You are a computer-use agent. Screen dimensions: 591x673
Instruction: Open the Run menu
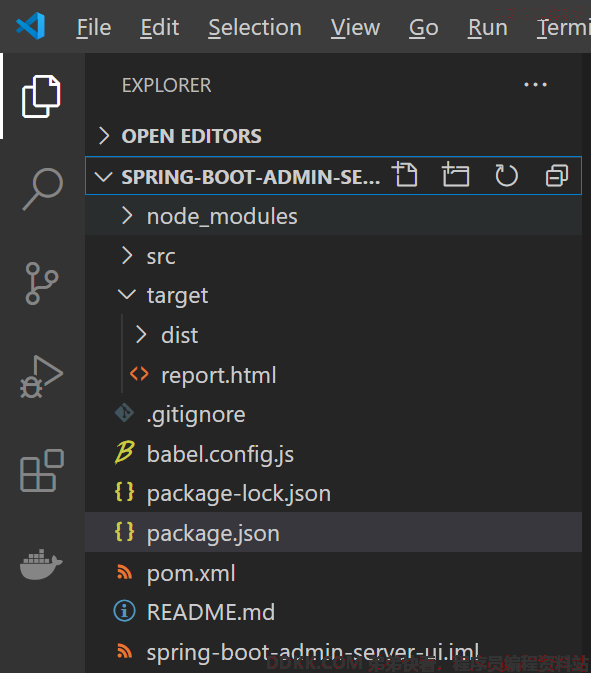tap(488, 27)
